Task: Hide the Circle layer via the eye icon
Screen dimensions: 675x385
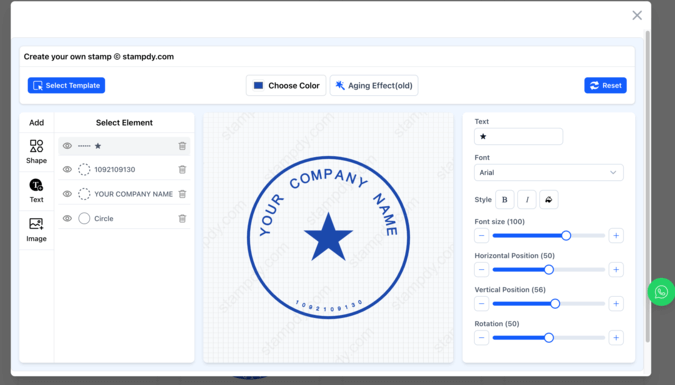Action: pyautogui.click(x=67, y=218)
